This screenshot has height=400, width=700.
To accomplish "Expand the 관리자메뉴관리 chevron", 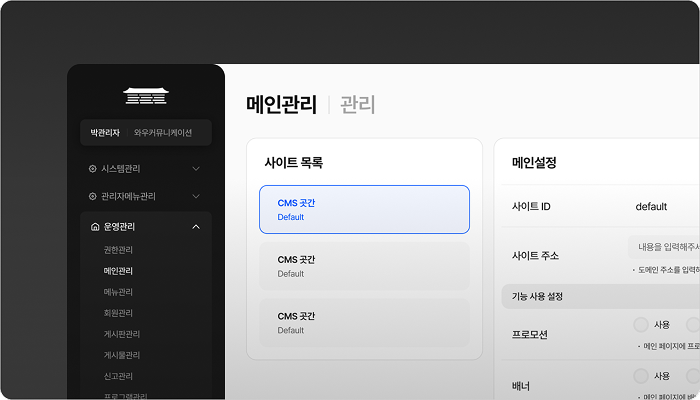I will click(x=196, y=196).
